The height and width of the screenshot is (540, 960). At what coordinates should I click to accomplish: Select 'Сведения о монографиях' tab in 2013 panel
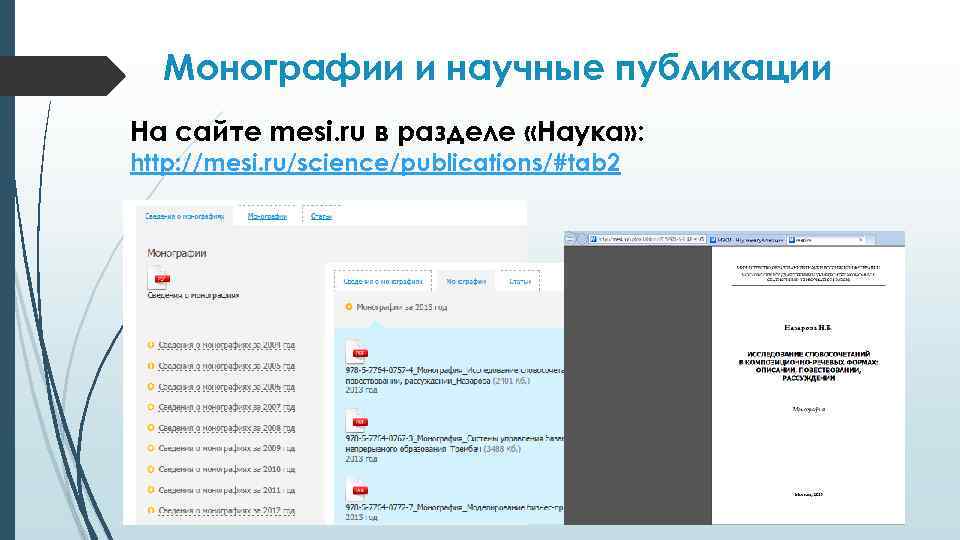[x=383, y=282]
